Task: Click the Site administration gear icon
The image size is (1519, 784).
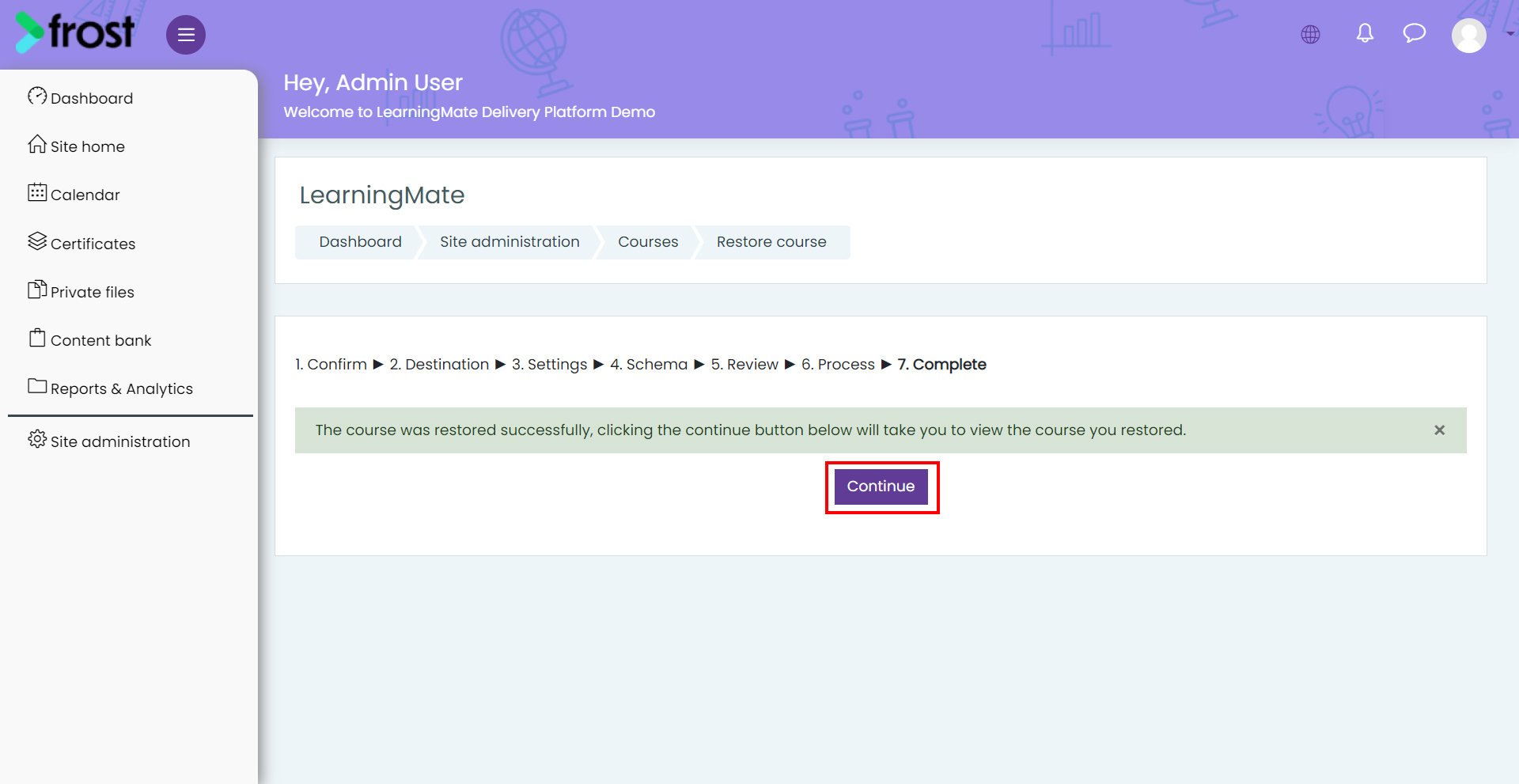Action: point(37,439)
